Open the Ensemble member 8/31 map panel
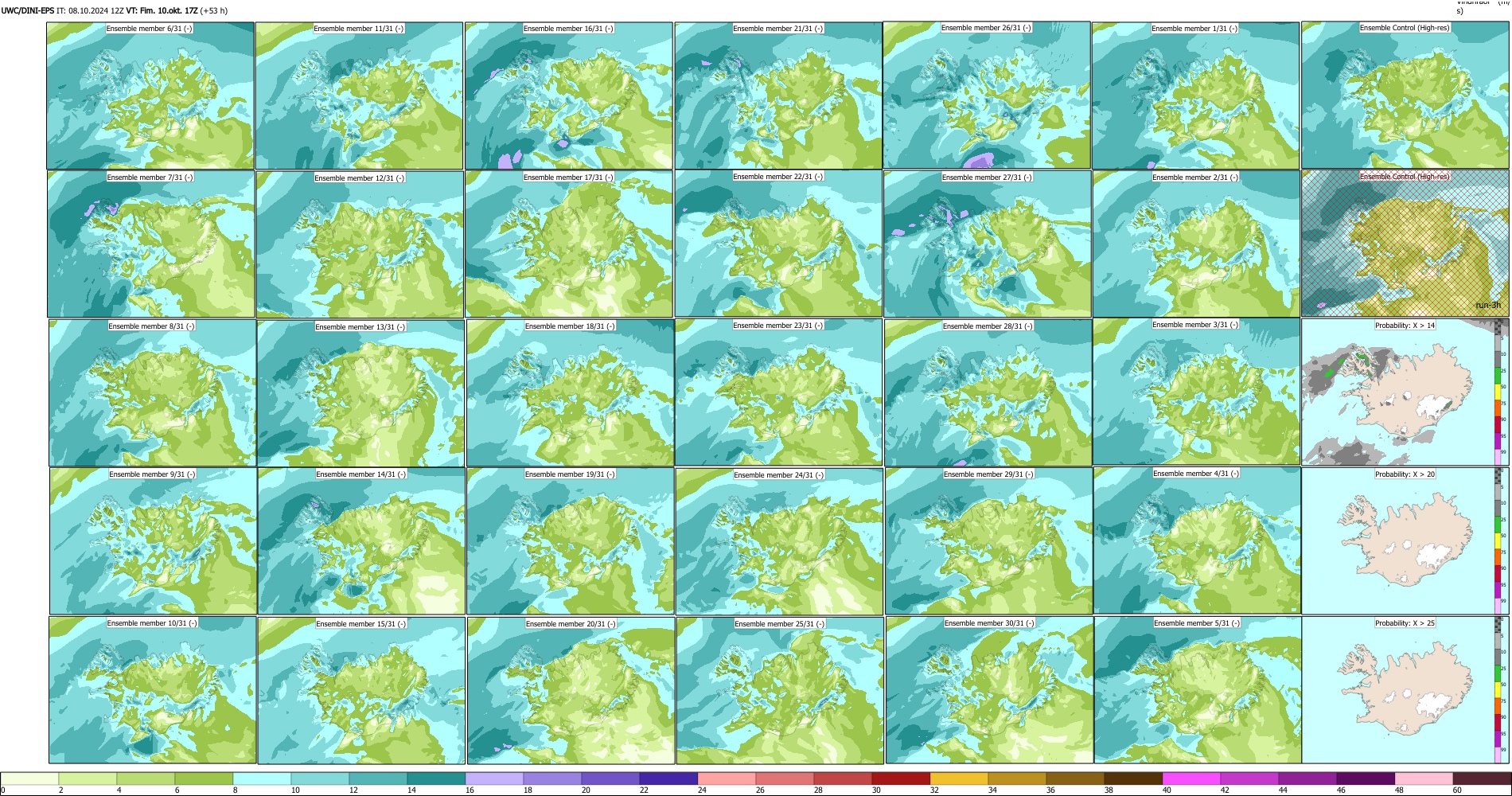The height and width of the screenshot is (796, 1512). (152, 393)
